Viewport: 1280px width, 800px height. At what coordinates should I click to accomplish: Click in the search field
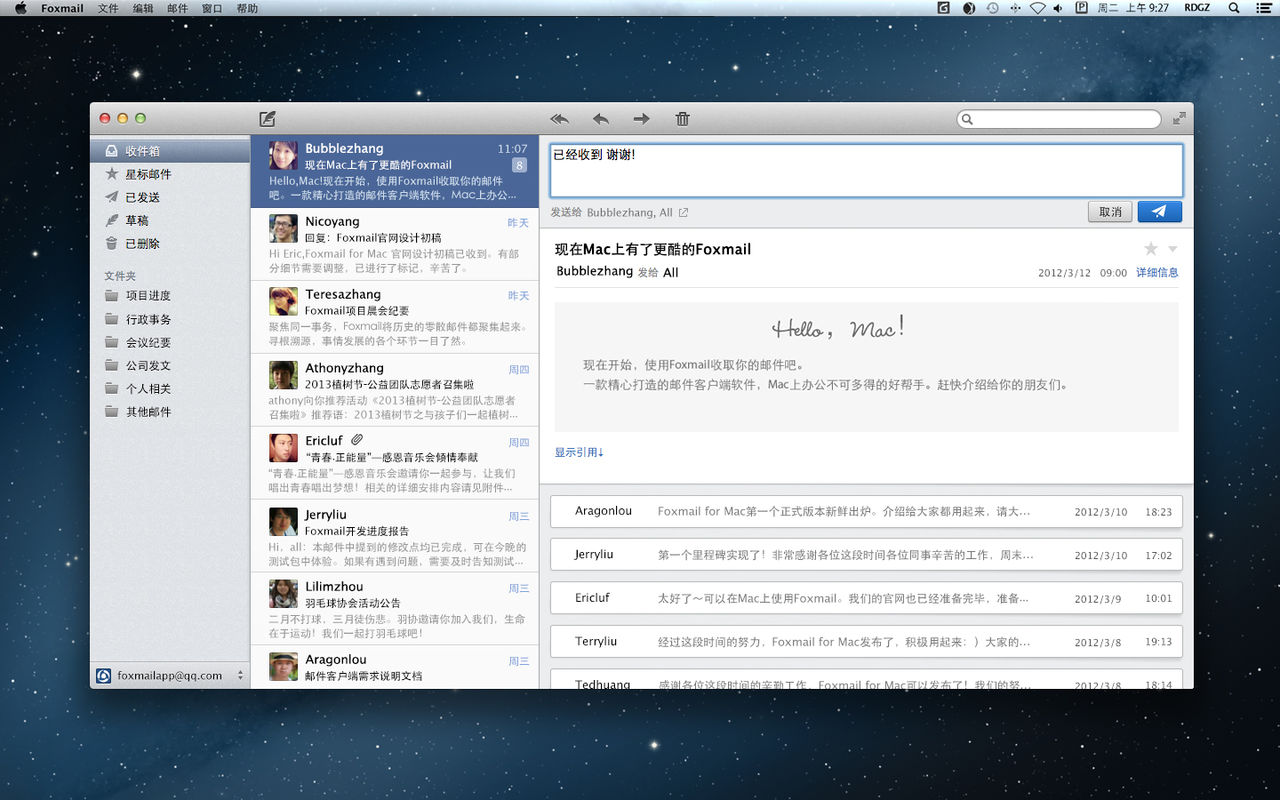point(1059,119)
